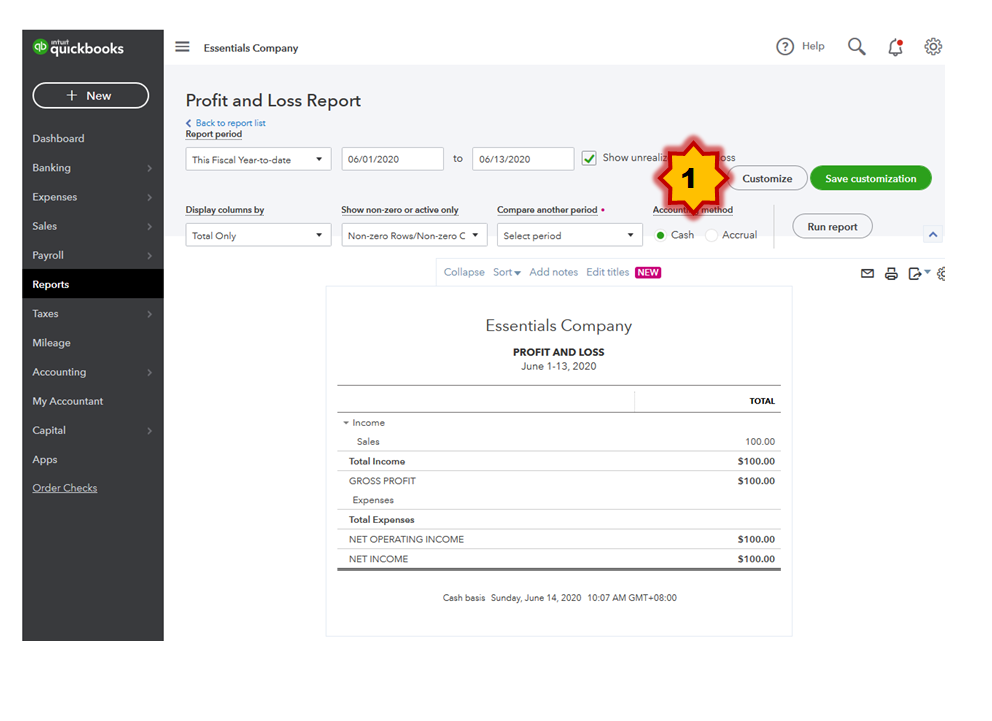This screenshot has height=721, width=992.
Task: Open the Report period dropdown
Action: (x=258, y=159)
